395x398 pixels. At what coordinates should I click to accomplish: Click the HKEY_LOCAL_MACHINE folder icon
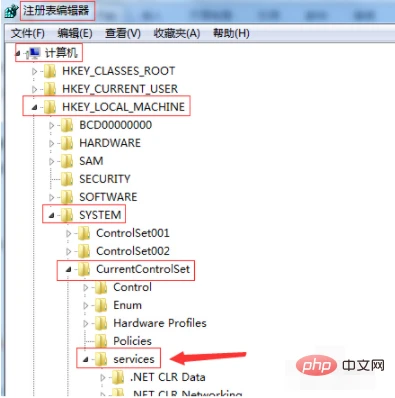(50, 107)
